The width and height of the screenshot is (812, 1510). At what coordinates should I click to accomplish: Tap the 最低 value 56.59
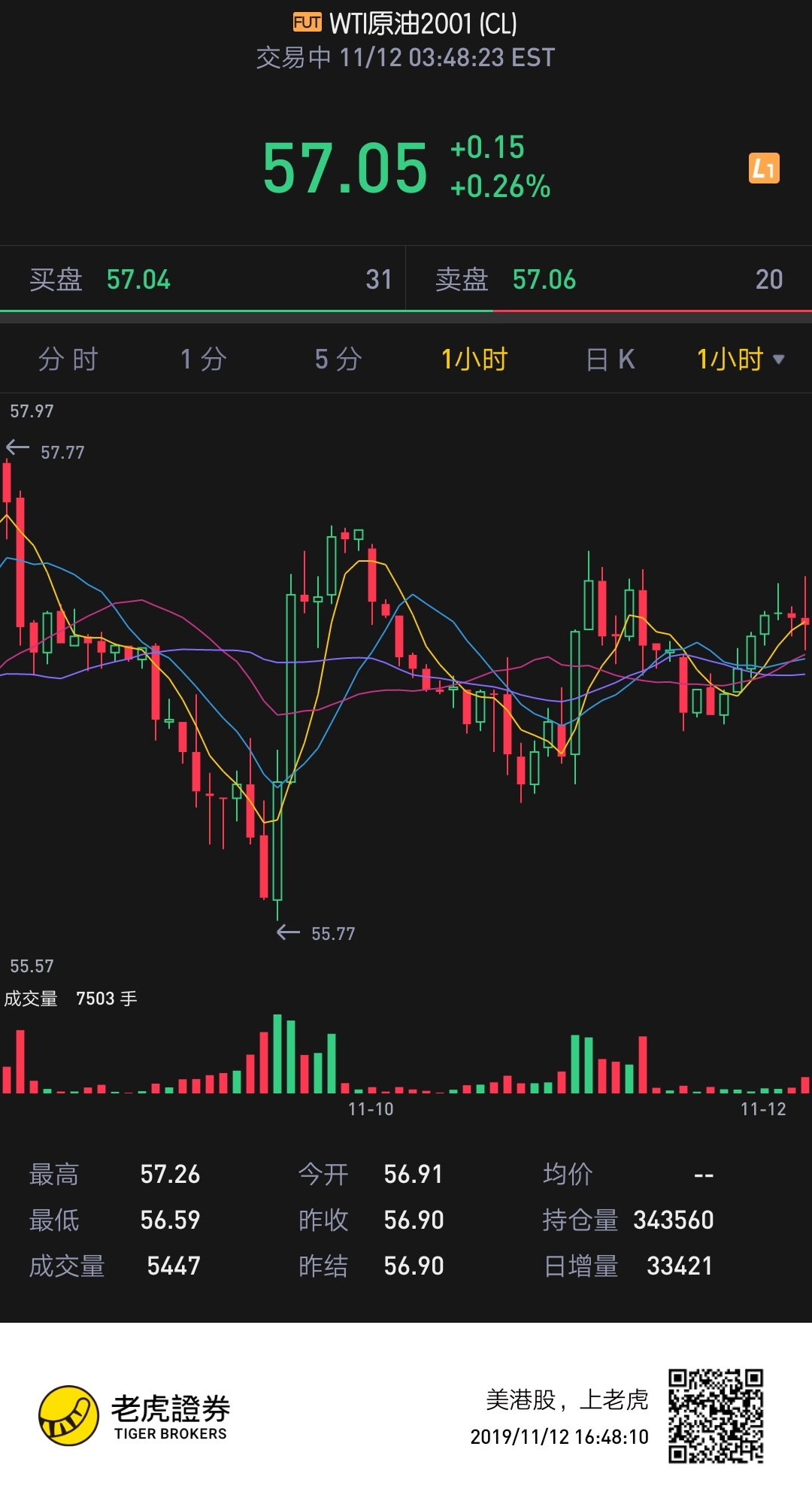[x=171, y=1220]
